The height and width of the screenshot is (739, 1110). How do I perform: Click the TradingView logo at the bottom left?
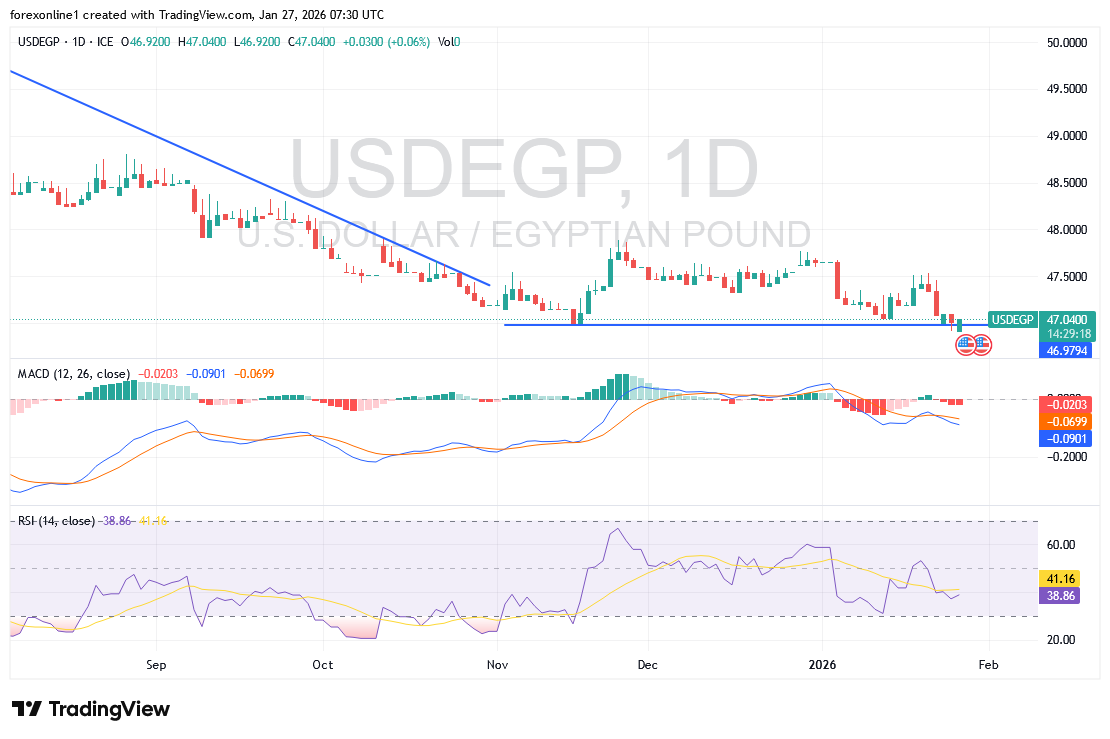(x=91, y=709)
